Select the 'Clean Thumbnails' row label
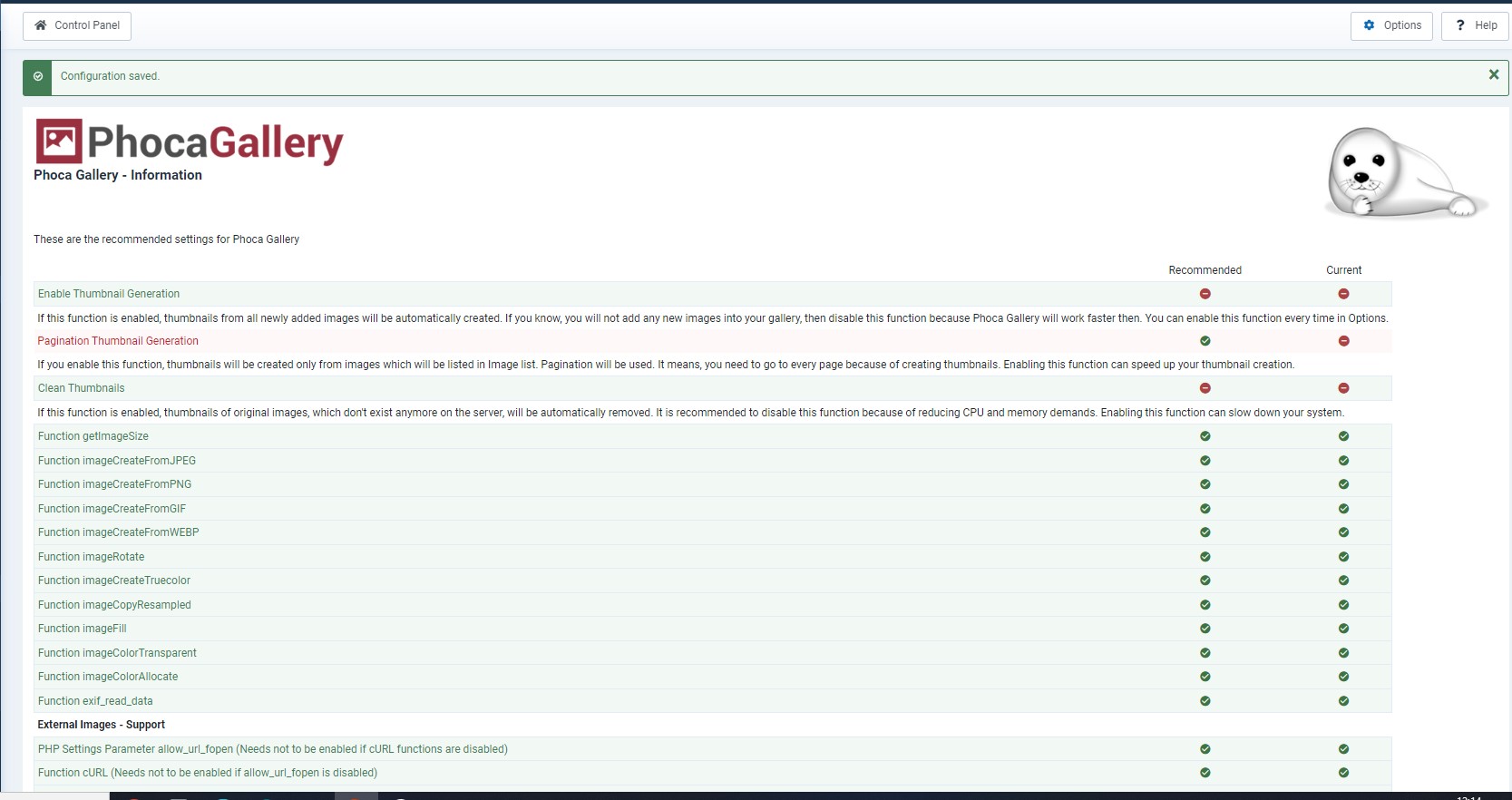The height and width of the screenshot is (800, 1512). click(x=82, y=388)
